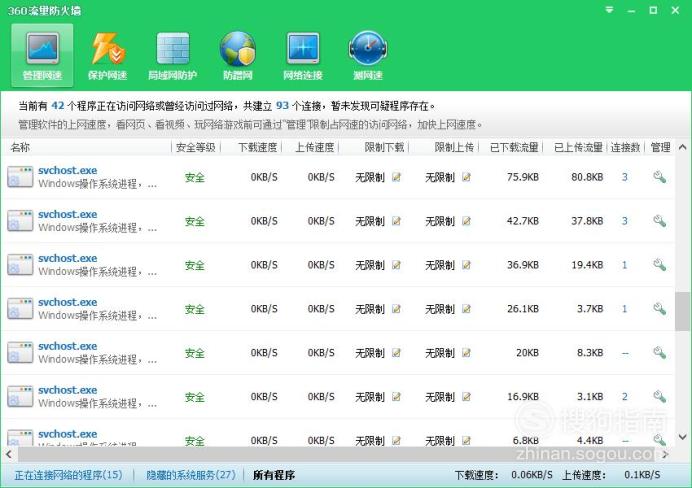Open manage wrench for svchost.exe with 42.7KB downloaded
The image size is (692, 488).
pyautogui.click(x=659, y=221)
